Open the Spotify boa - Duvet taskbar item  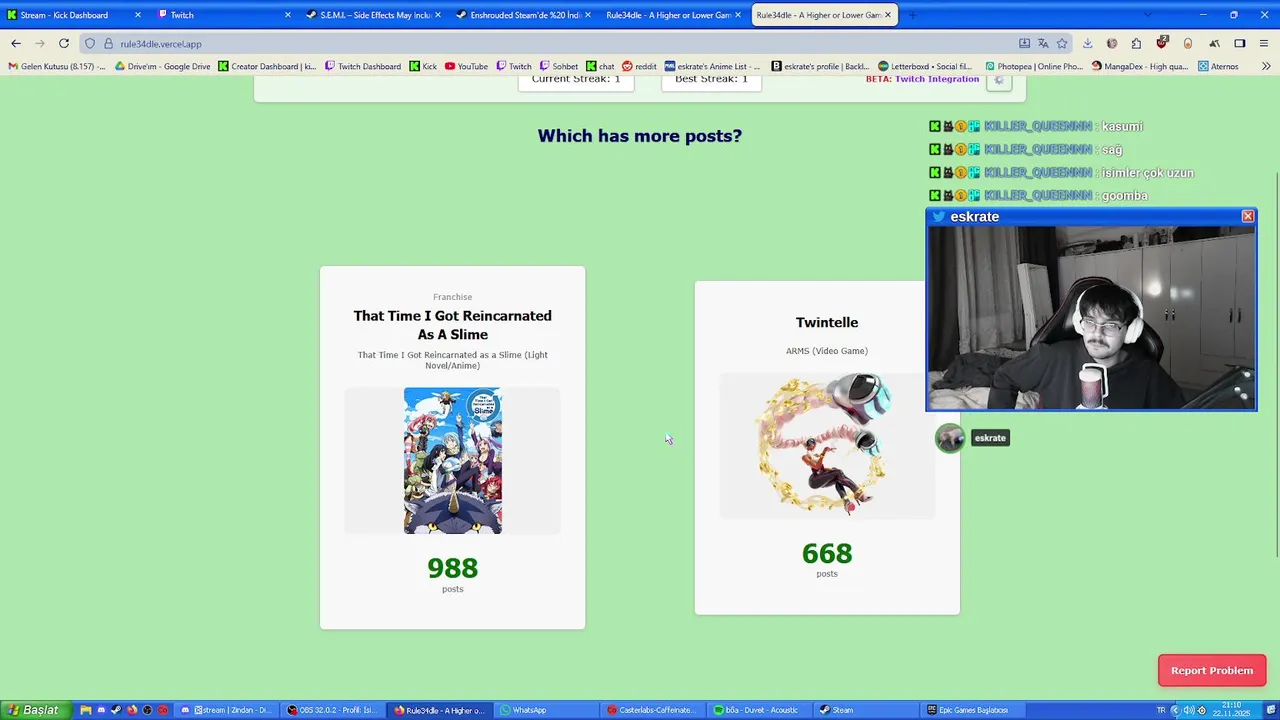[760, 710]
